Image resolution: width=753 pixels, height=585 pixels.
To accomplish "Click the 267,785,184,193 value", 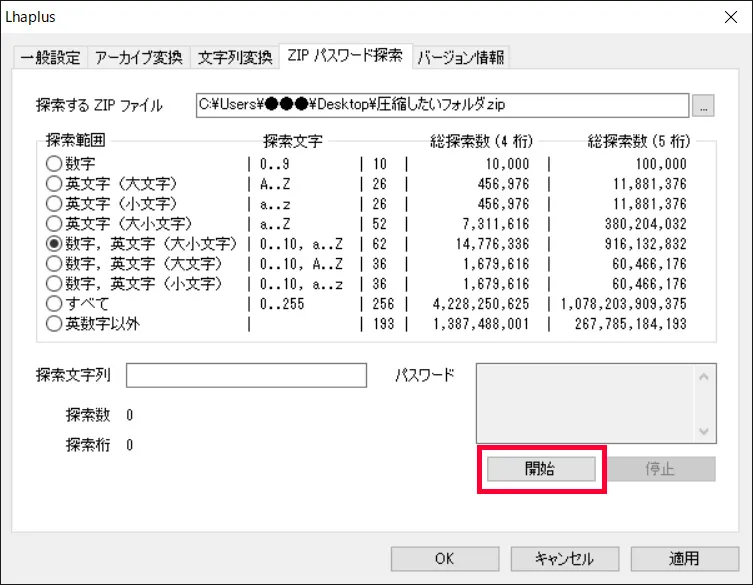I will click(x=631, y=324).
